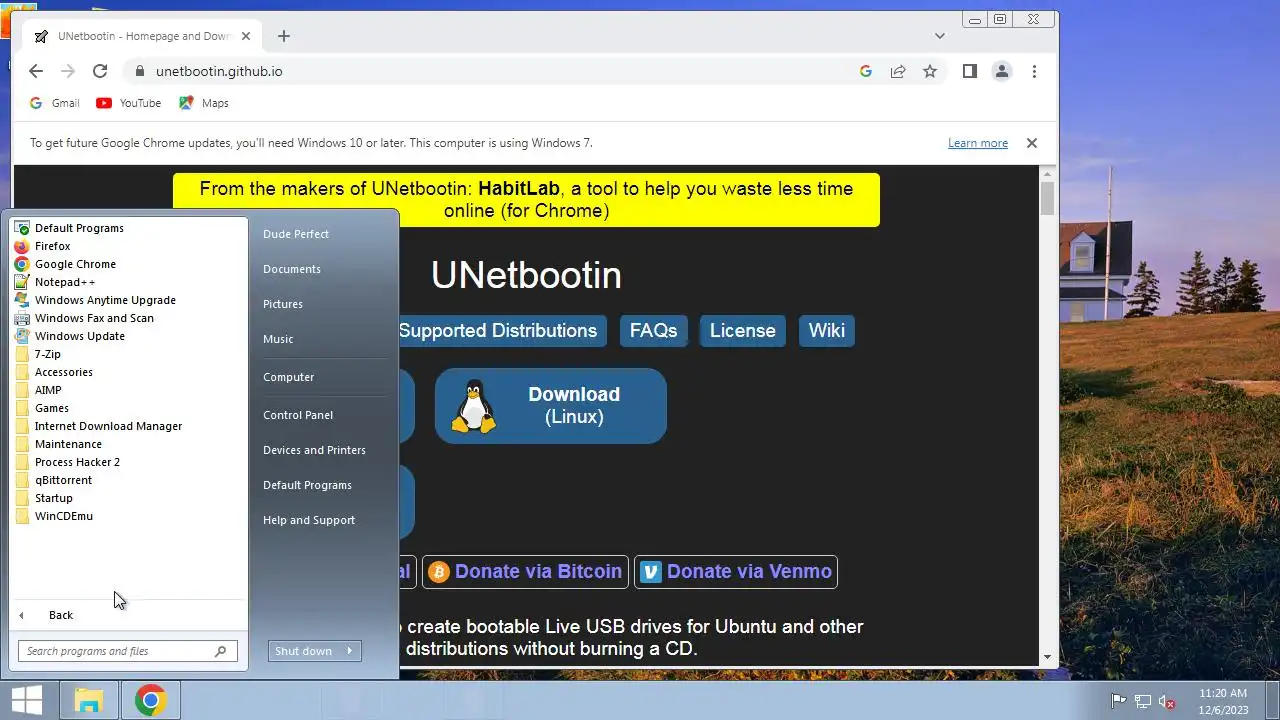Open the Maps bookmark
The image size is (1280, 720).
[204, 103]
